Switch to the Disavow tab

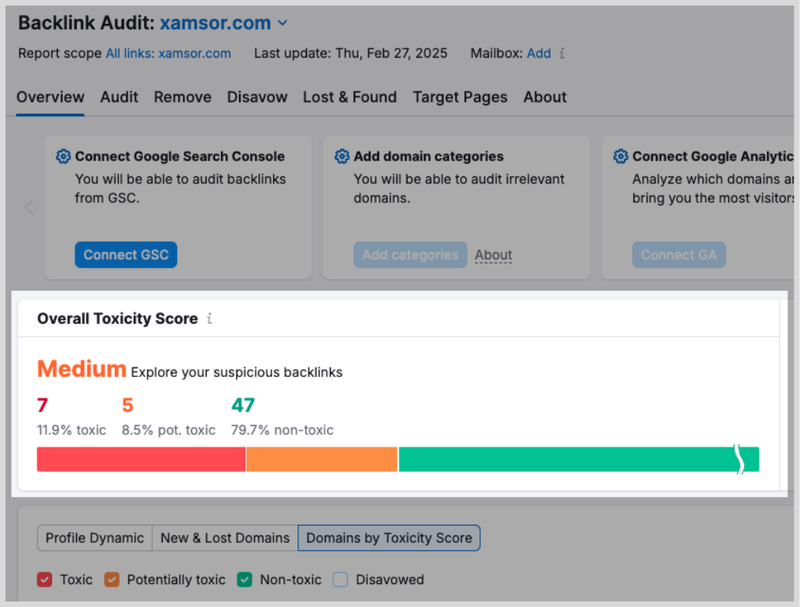pos(257,97)
